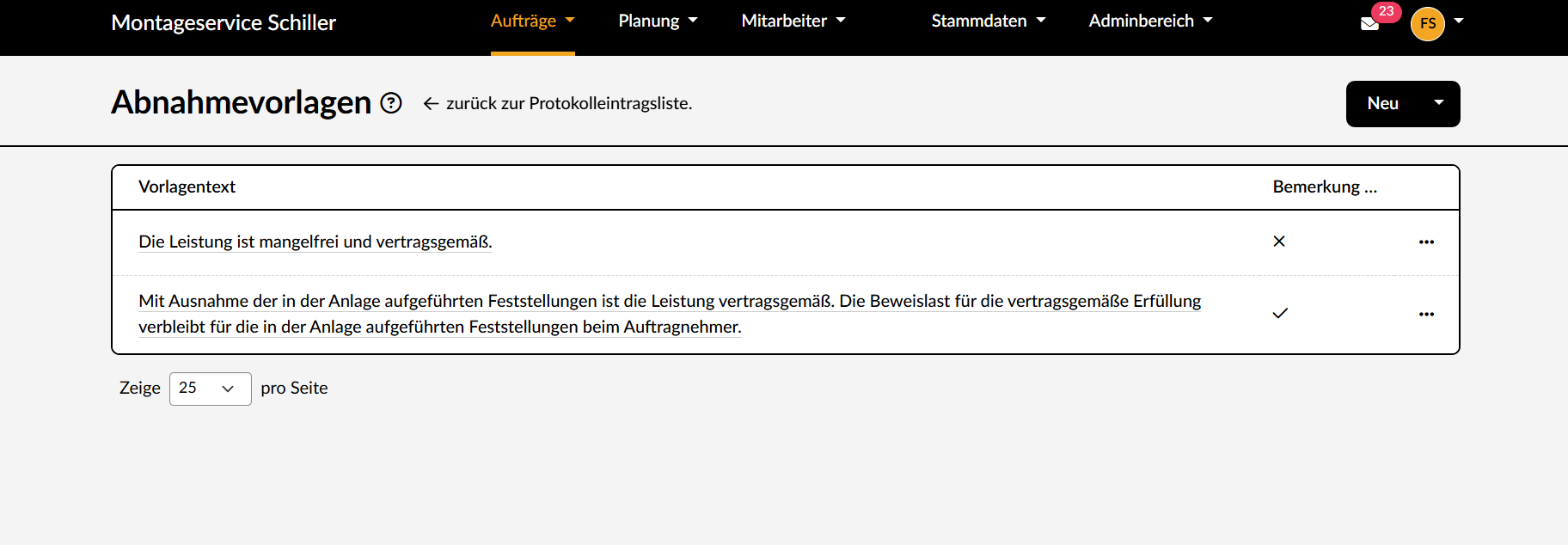Click the red 23 notification badge
Viewport: 1568px width, 545px height.
(1386, 11)
